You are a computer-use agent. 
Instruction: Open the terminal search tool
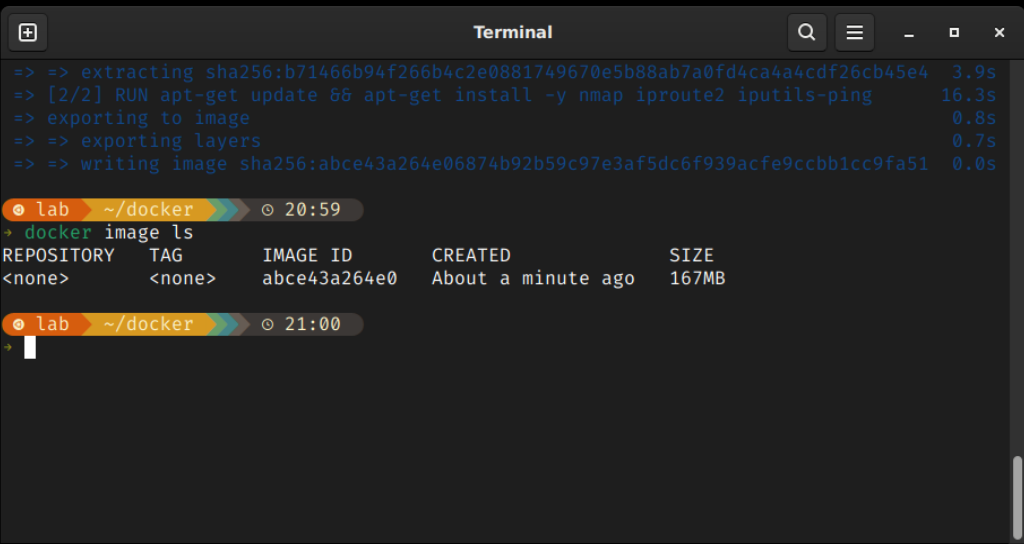click(807, 32)
